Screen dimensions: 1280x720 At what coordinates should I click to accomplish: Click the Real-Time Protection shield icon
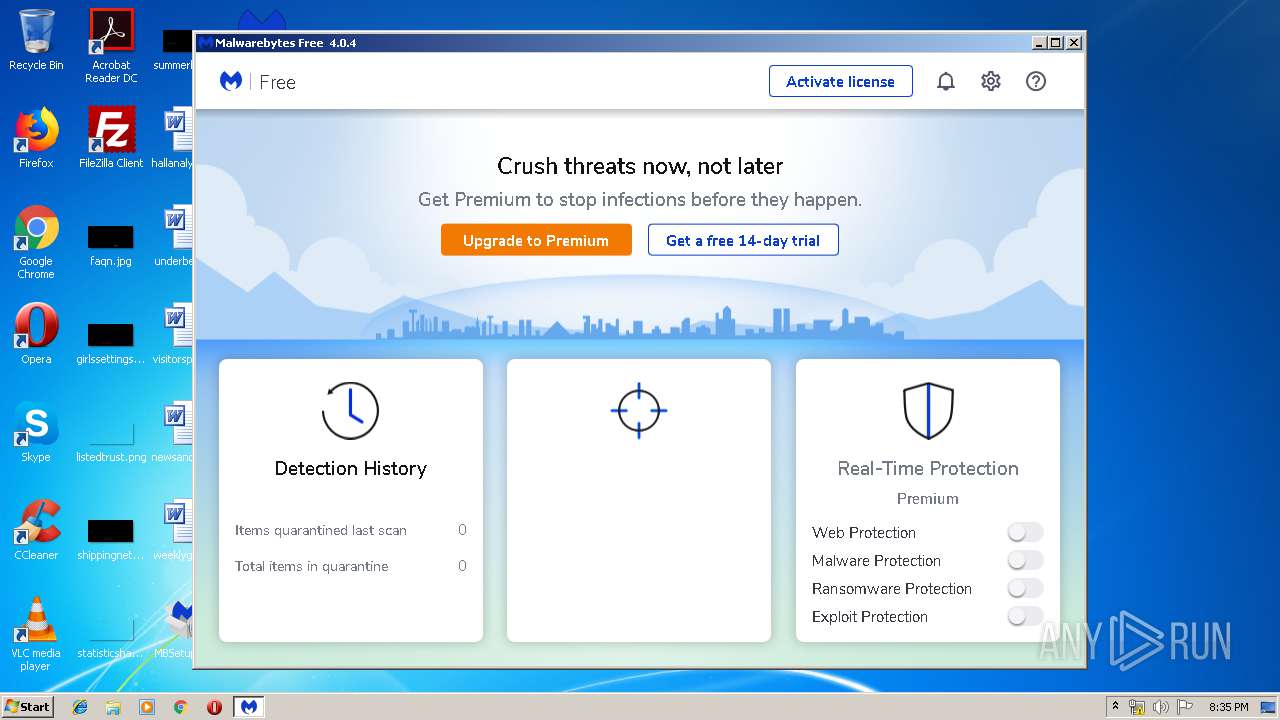tap(928, 410)
